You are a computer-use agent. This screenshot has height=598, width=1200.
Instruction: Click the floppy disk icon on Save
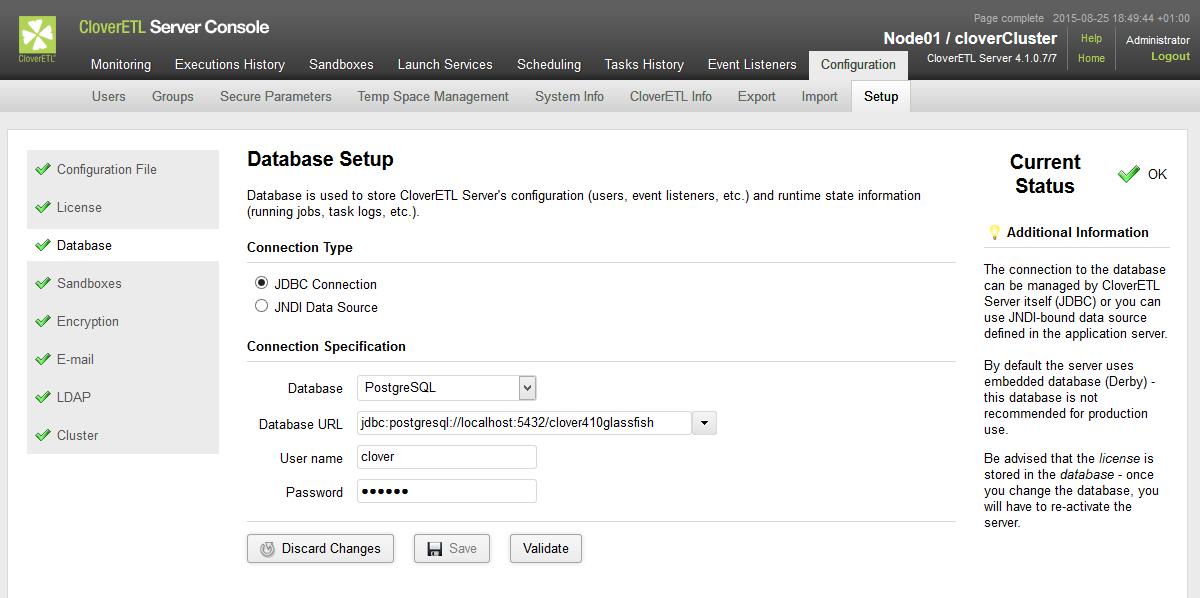435,549
